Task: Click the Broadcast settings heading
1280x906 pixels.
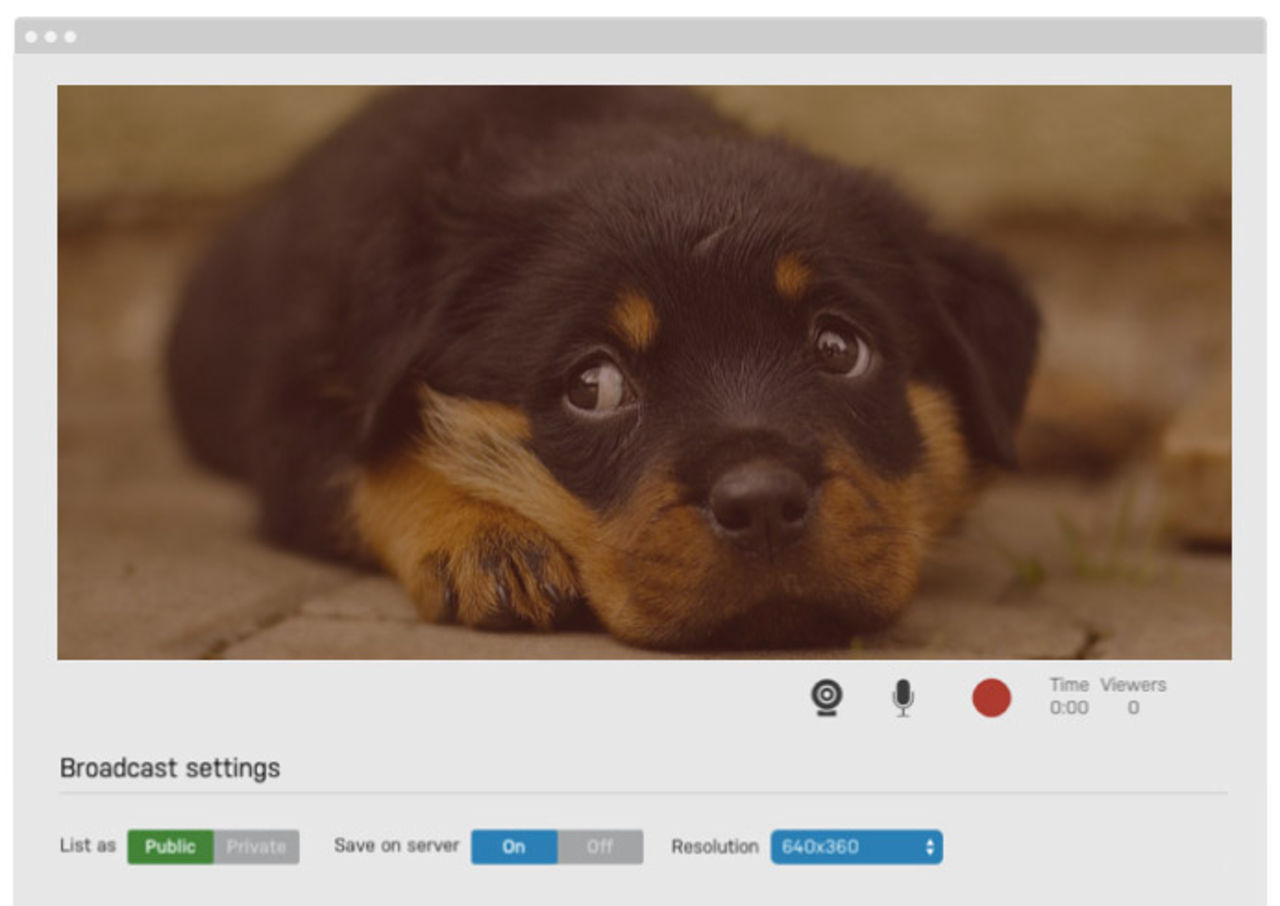Action: [170, 768]
